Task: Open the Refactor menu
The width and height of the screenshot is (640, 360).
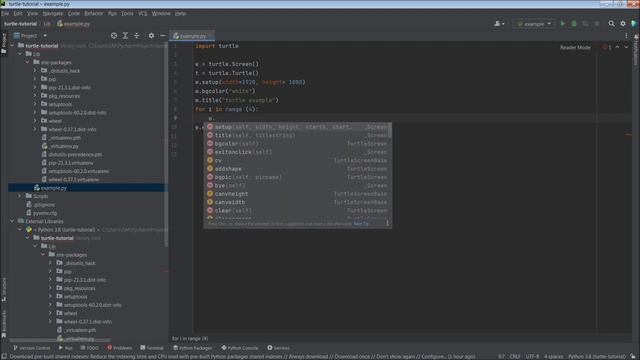Action: pos(94,13)
